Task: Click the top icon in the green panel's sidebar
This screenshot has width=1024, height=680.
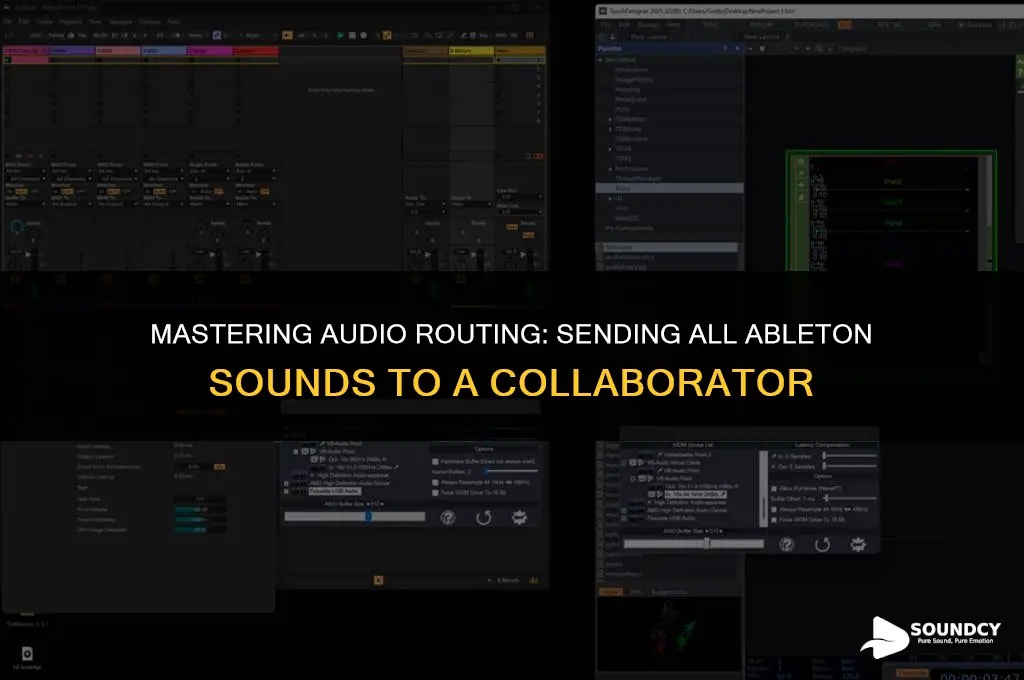Action: point(801,161)
